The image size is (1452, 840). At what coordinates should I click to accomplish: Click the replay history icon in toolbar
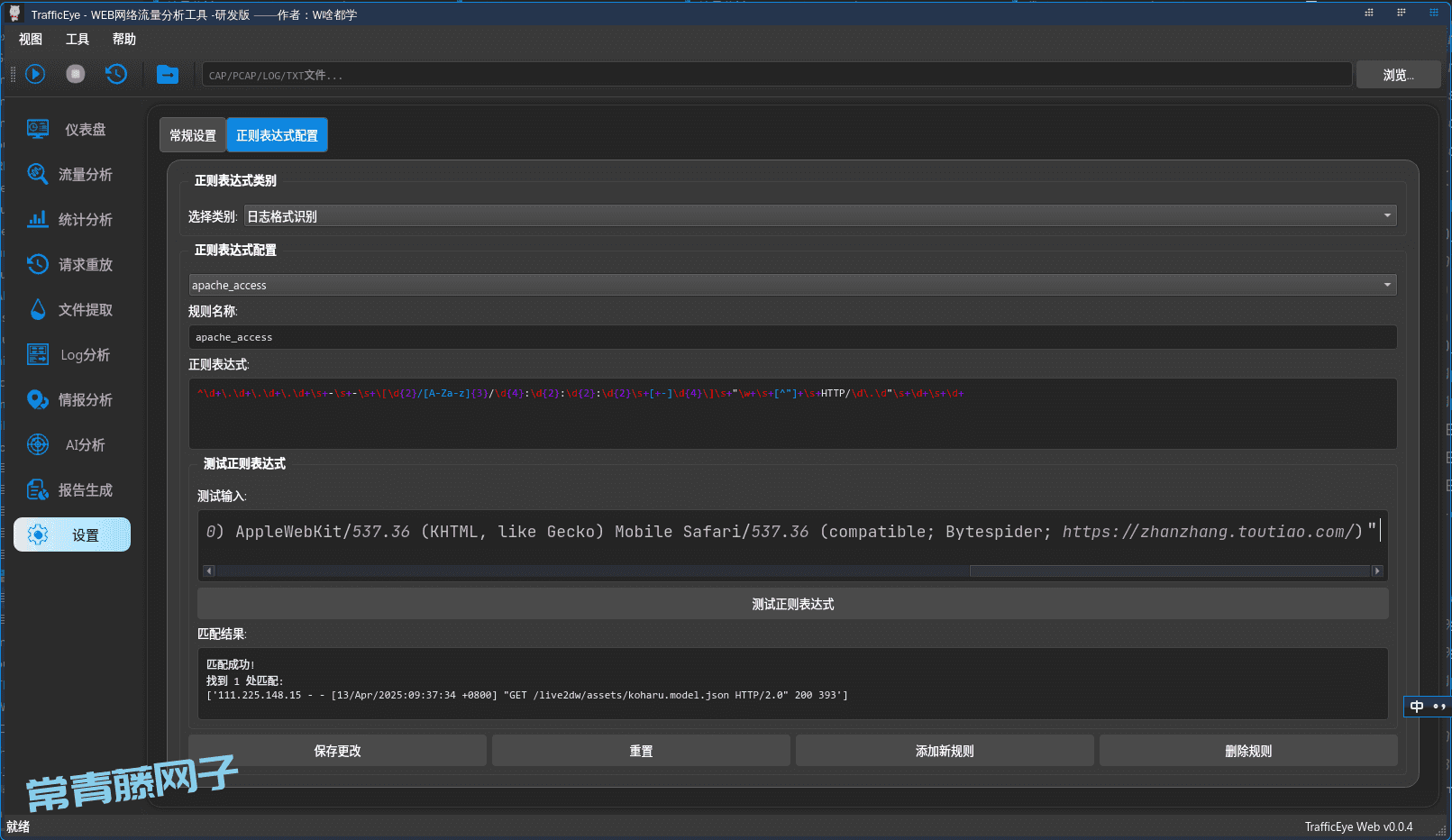click(116, 74)
